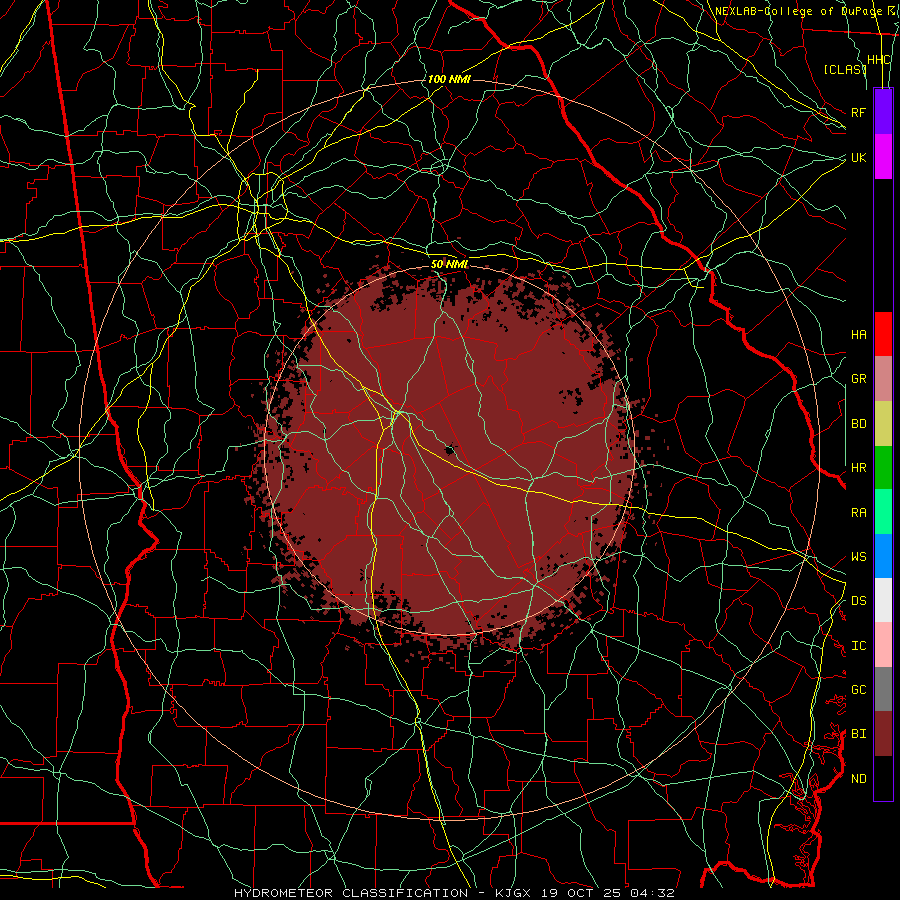Click the HYDROMETEOR CLASSIFICATION title text
The height and width of the screenshot is (900, 900).
click(351, 893)
